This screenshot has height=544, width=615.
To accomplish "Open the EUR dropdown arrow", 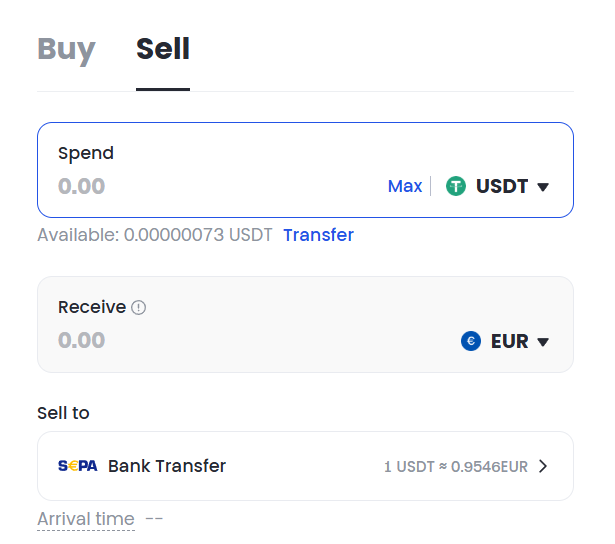I will coord(543,342).
